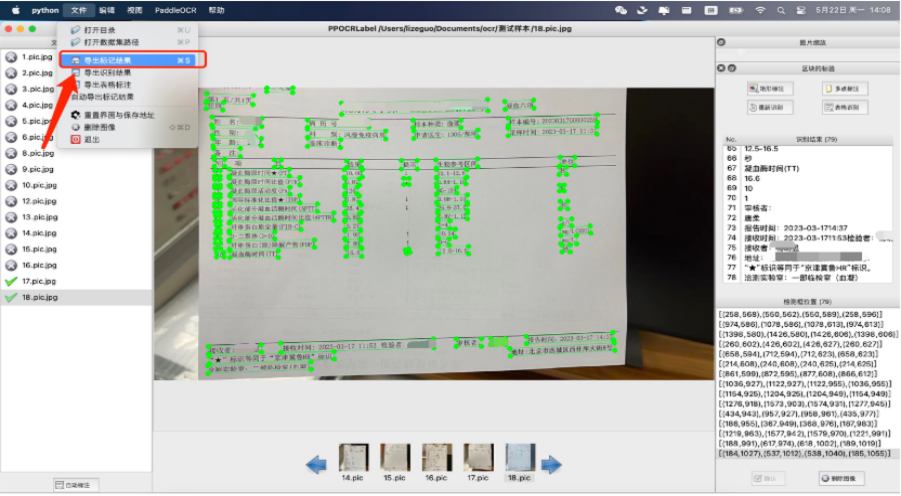The height and width of the screenshot is (496, 901).
Task: Click the delete image button at bottom right
Action: tap(841, 478)
